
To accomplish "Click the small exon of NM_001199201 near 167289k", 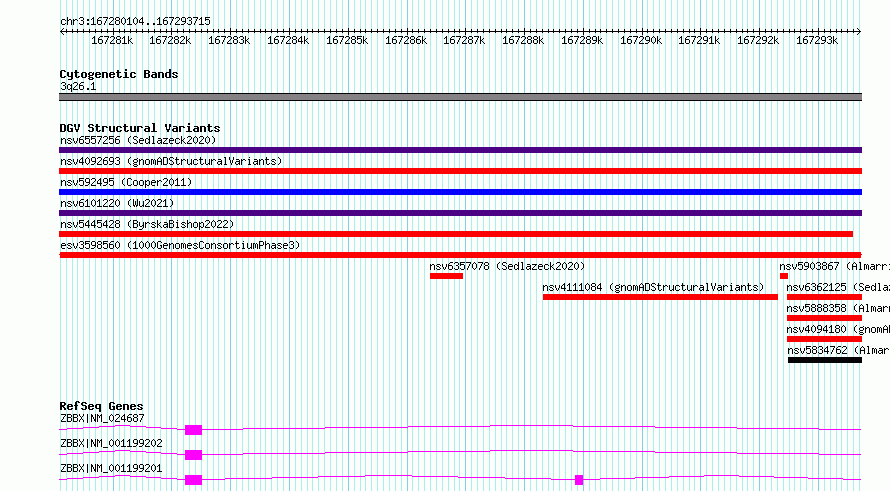I will 579,480.
